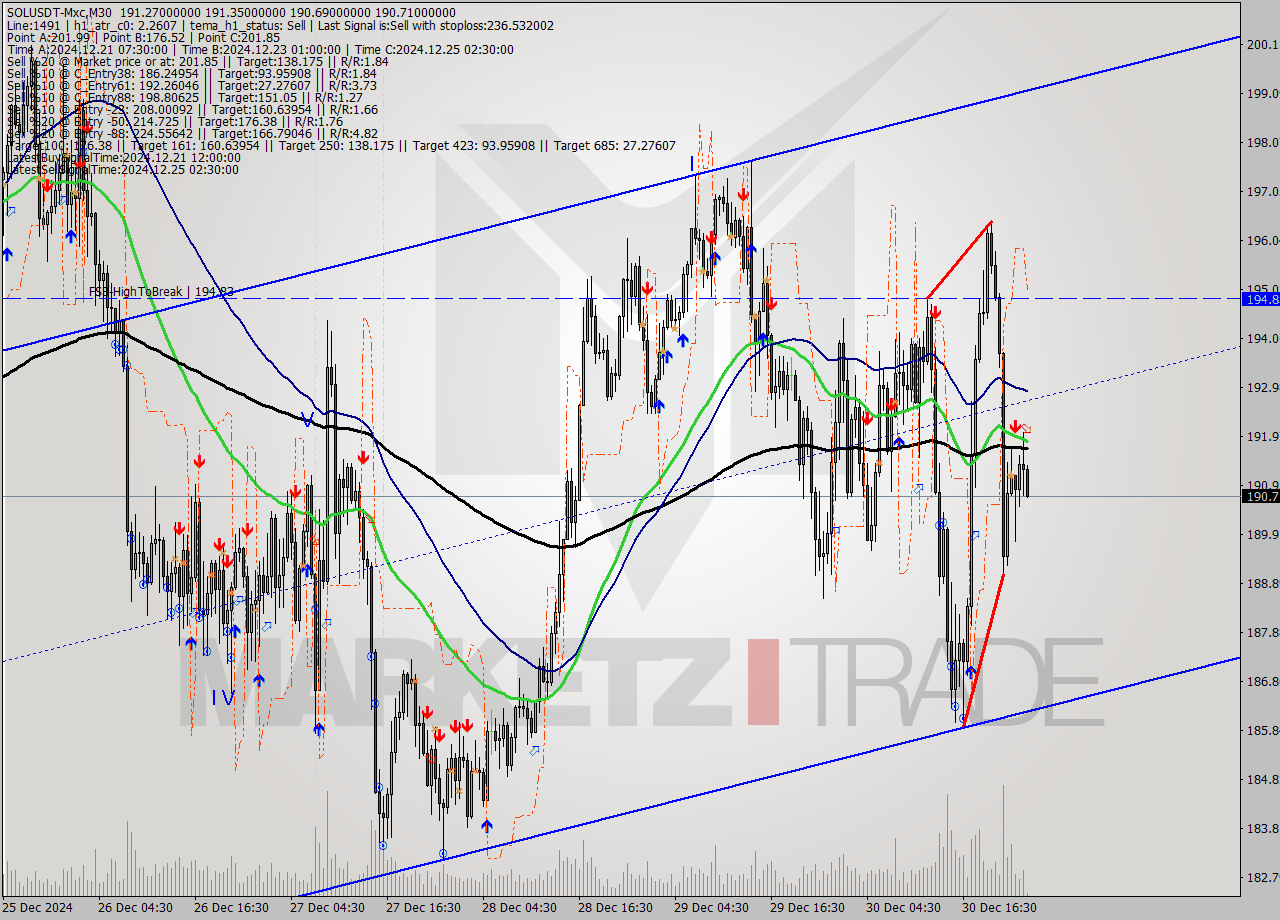Click the 200.1 price axis label
This screenshot has height=920, width=1280.
click(x=1262, y=44)
